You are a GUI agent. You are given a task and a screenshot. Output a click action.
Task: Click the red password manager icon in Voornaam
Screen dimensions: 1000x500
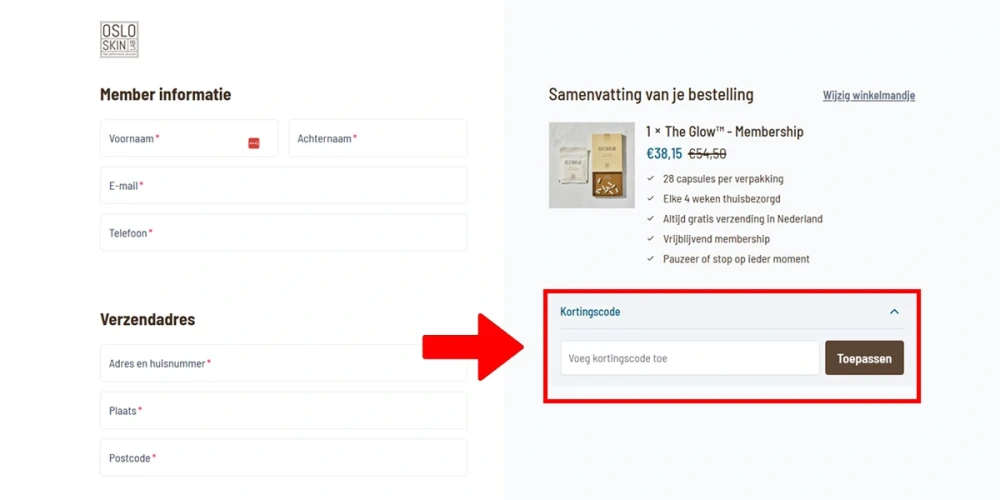[254, 143]
